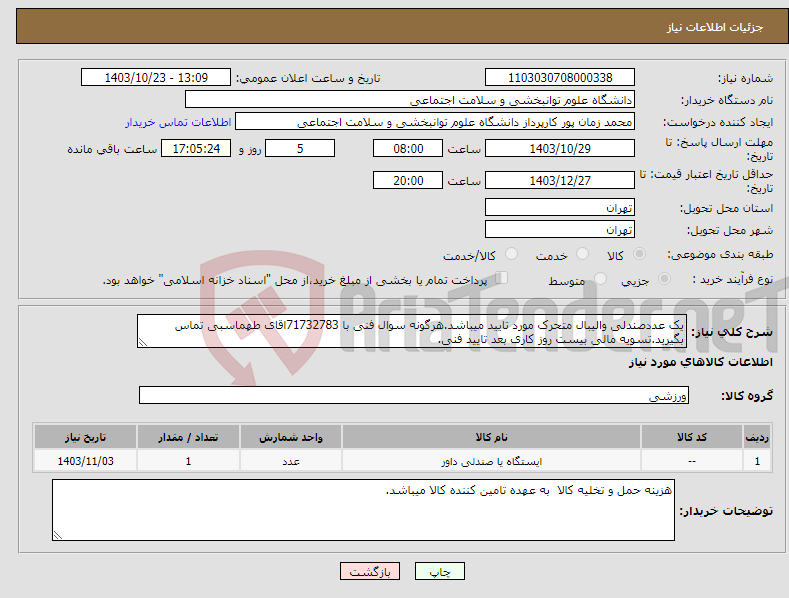Click the item name ایستگاه یا صندلی داور

492,461
